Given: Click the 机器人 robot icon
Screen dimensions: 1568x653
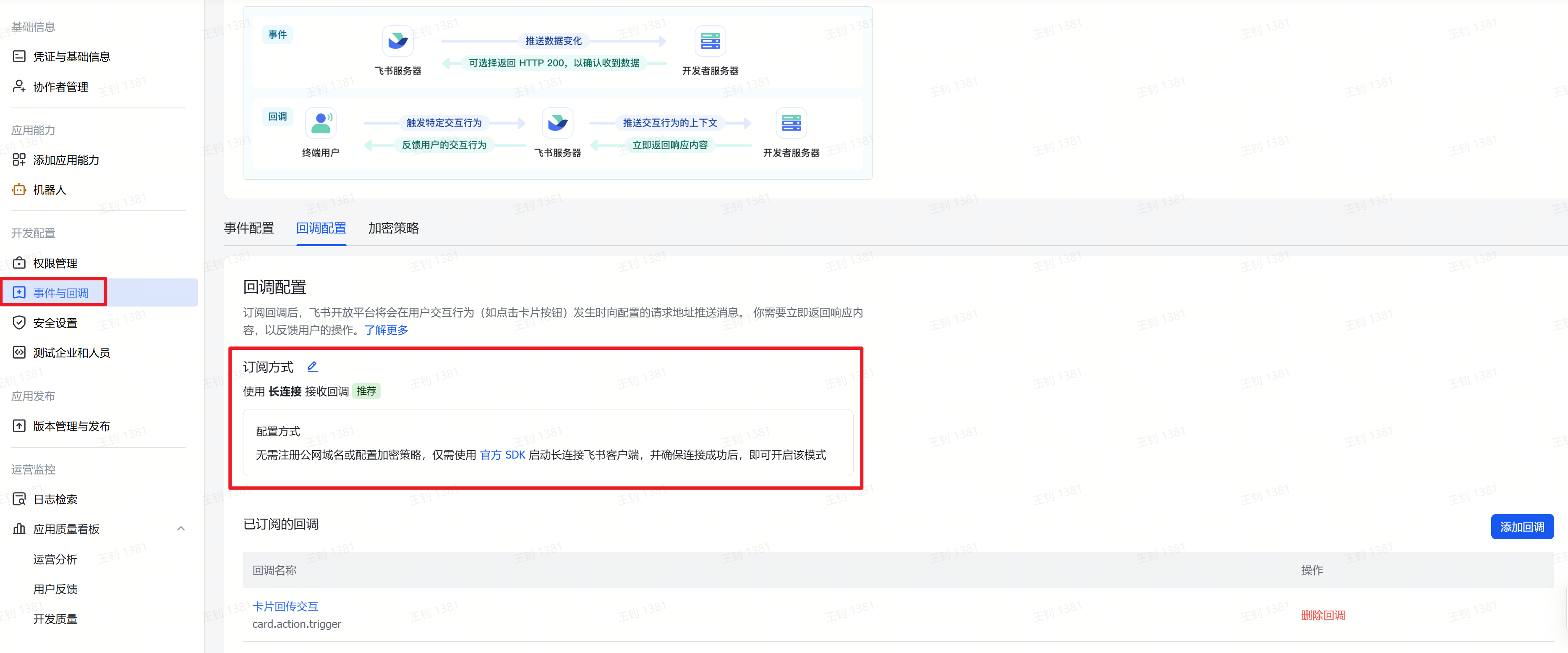Looking at the screenshot, I should coord(19,189).
